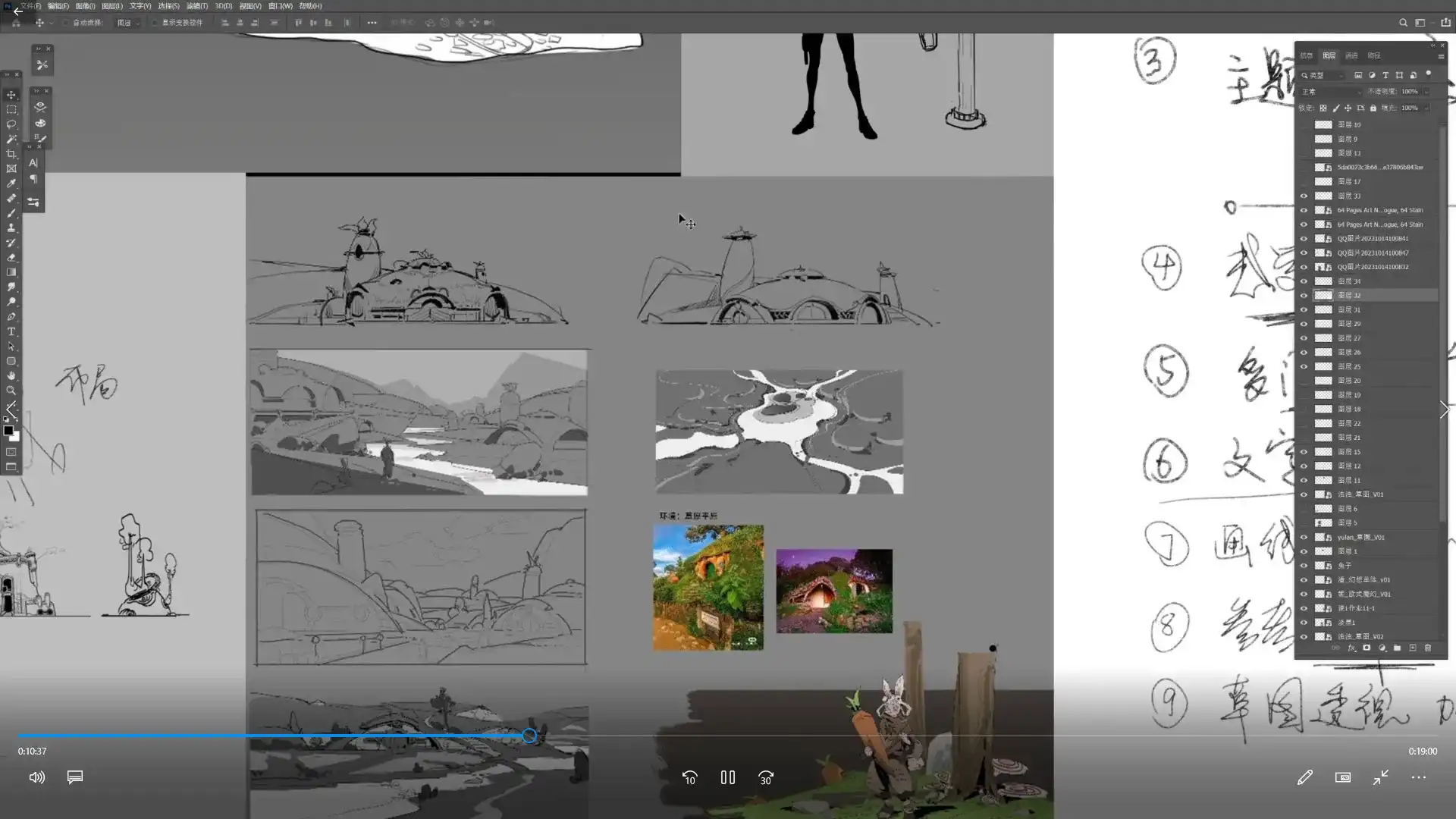The width and height of the screenshot is (1456, 819).
Task: Select the Crop tool
Action: coord(11,154)
